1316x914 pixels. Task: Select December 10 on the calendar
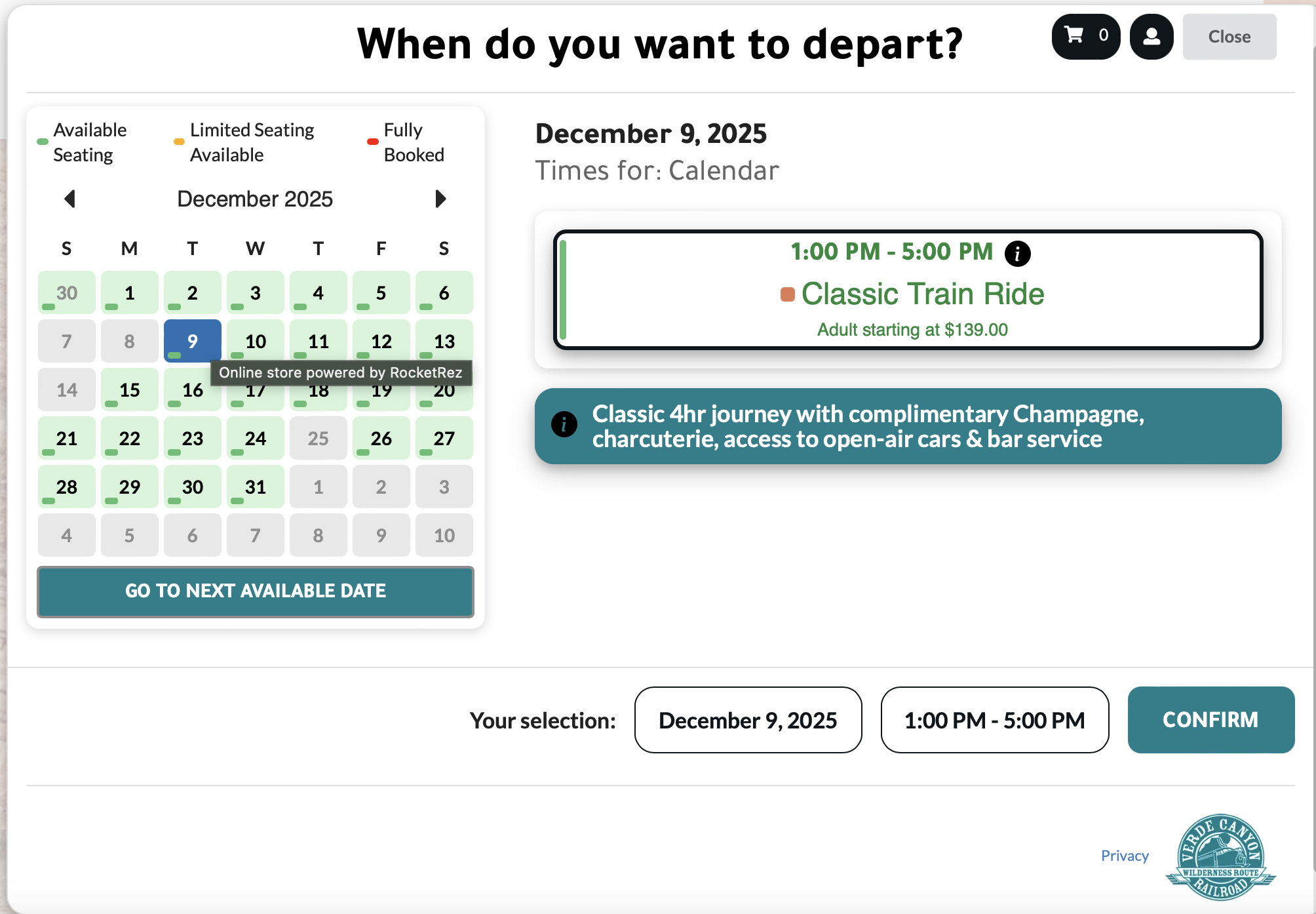[256, 341]
